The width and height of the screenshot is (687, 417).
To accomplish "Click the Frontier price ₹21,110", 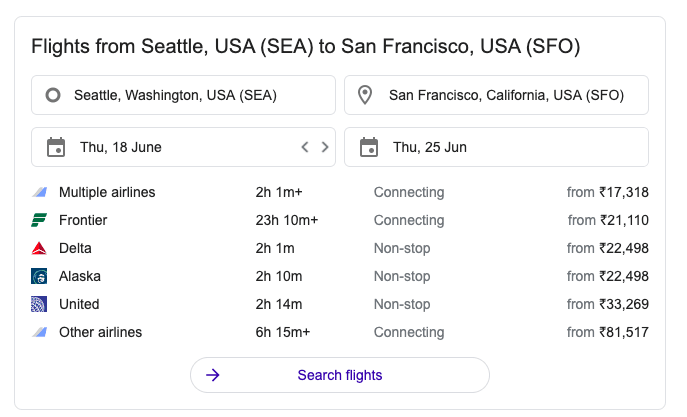I will click(x=624, y=220).
